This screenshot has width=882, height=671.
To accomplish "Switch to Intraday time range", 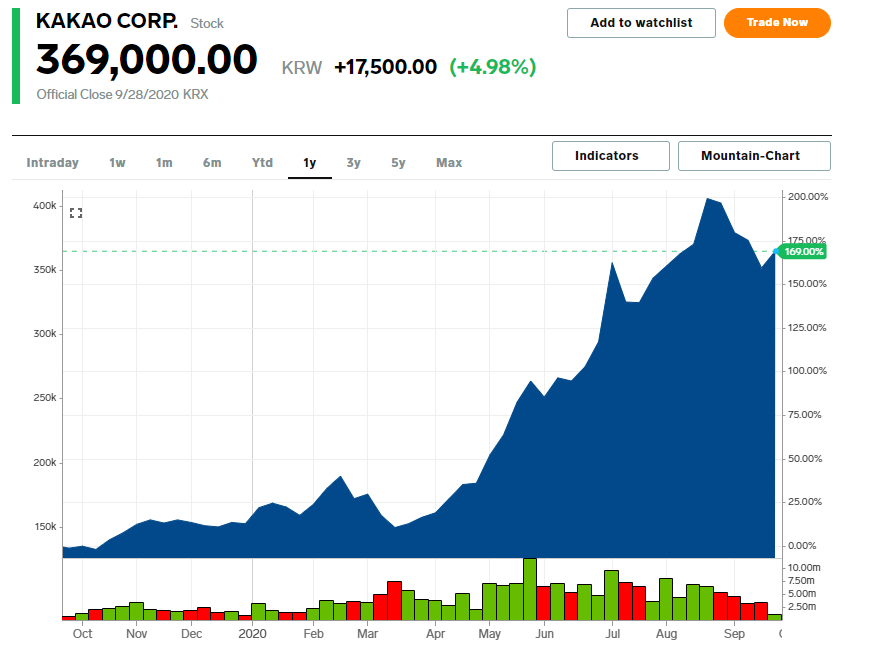I will tap(52, 163).
